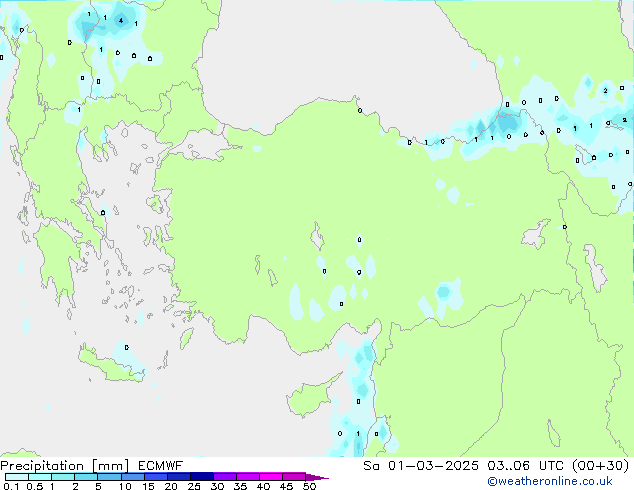Select the 5–10 mm legend color swatch
Image resolution: width=634 pixels, height=490 pixels.
pos(109,477)
